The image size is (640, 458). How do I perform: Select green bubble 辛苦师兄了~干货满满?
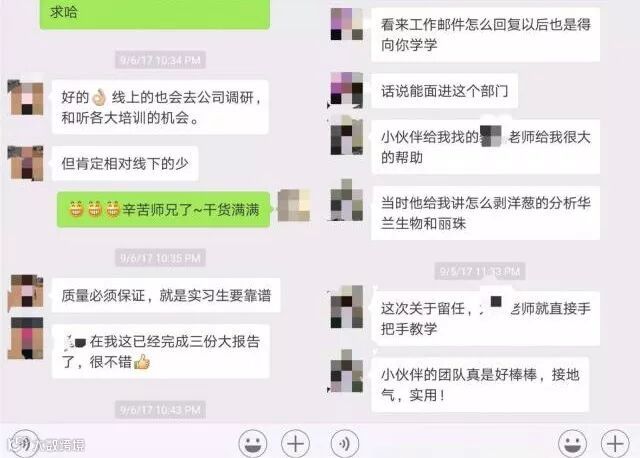coord(163,210)
